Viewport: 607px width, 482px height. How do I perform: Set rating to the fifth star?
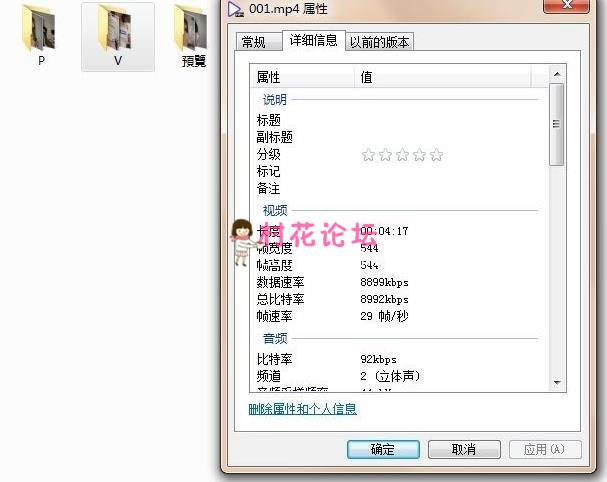coord(436,155)
